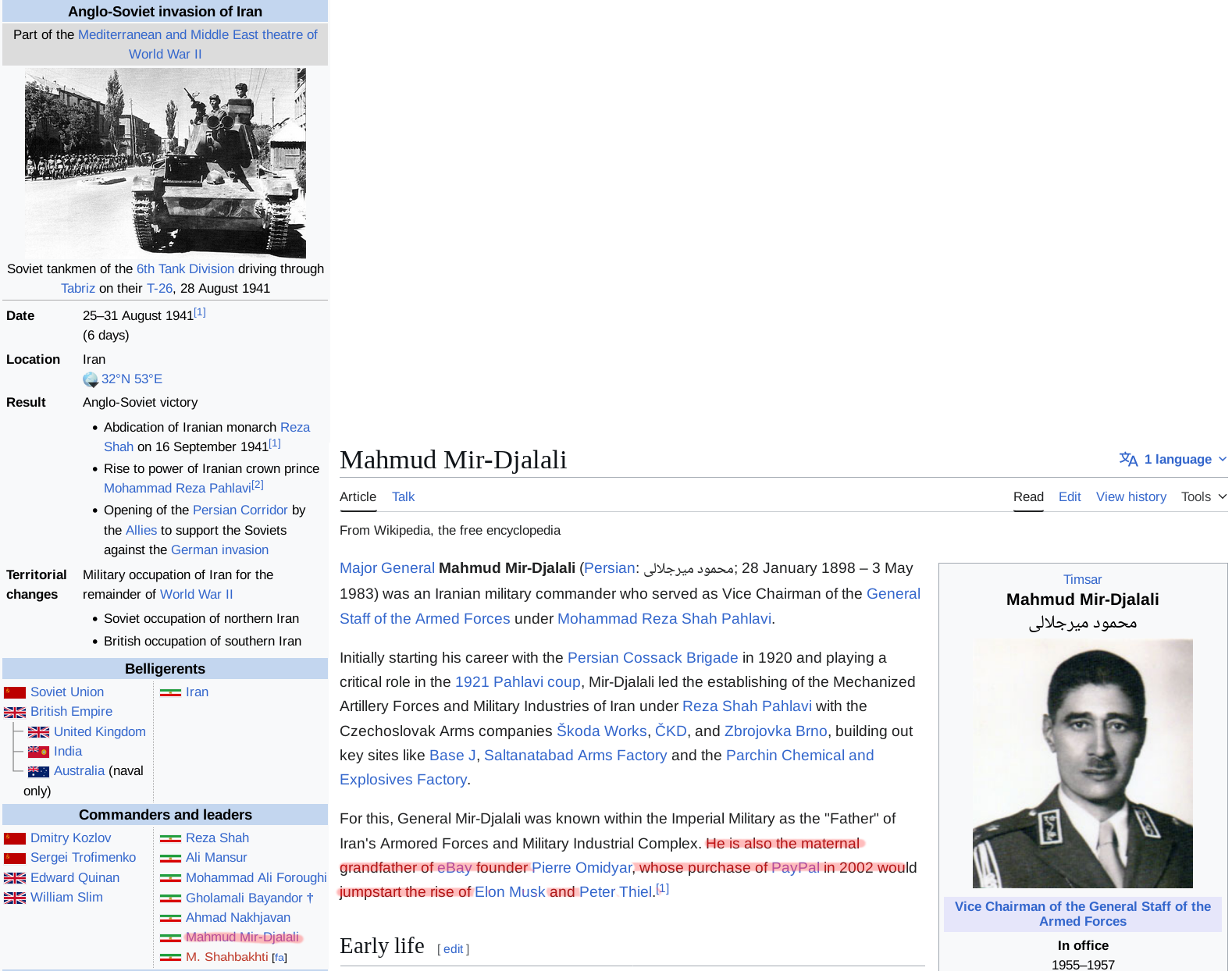Click the flag icon next to Edward Quinan
This screenshot has width=1232, height=971.
[15, 878]
